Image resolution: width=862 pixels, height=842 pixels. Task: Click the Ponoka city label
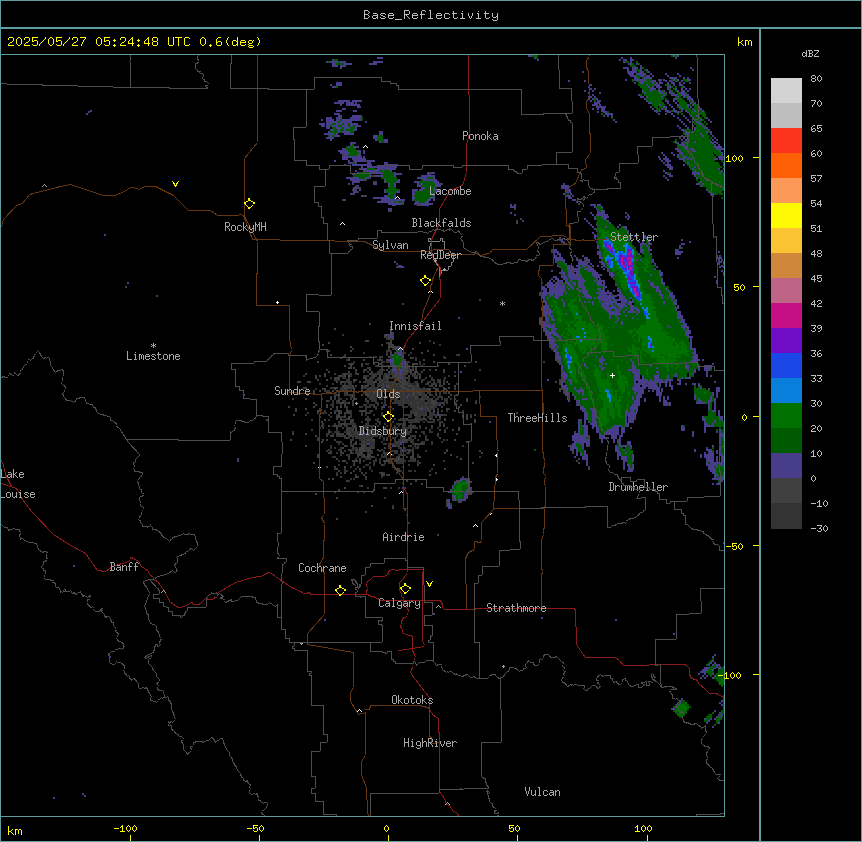tap(480, 136)
